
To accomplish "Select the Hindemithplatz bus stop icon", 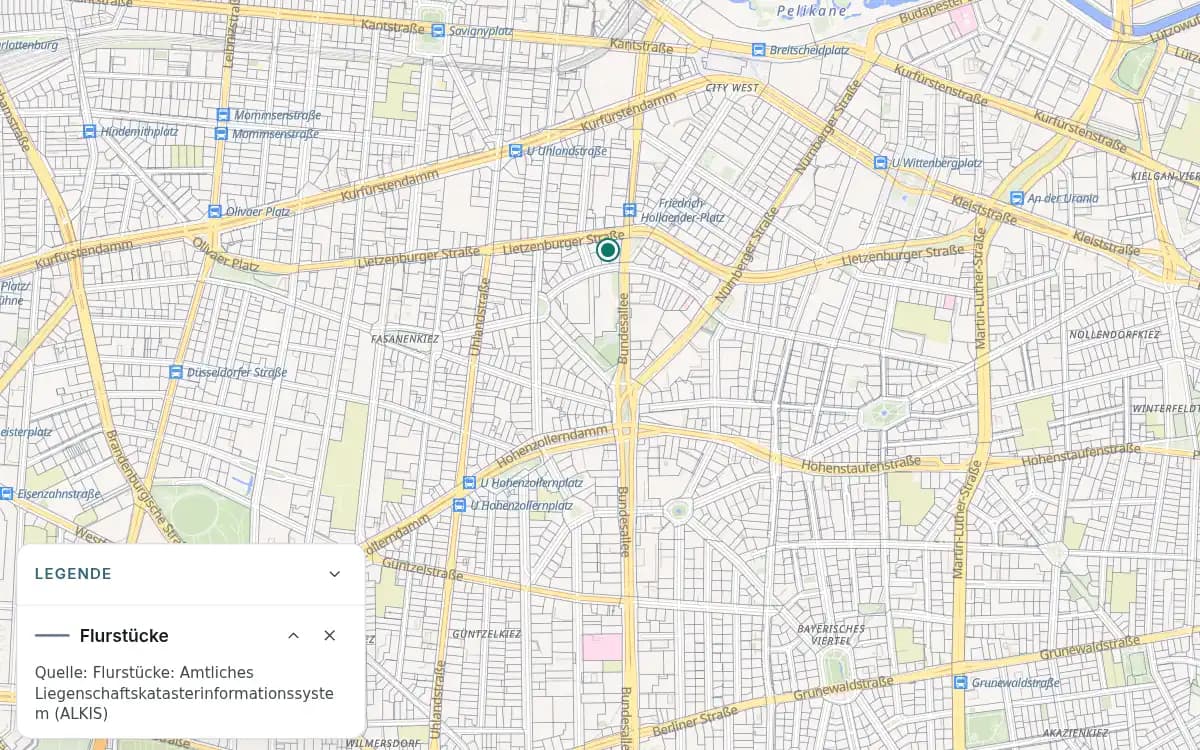I will pyautogui.click(x=90, y=131).
